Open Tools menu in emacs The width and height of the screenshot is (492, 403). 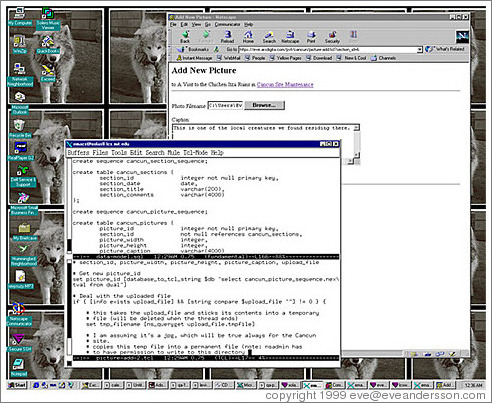119,153
